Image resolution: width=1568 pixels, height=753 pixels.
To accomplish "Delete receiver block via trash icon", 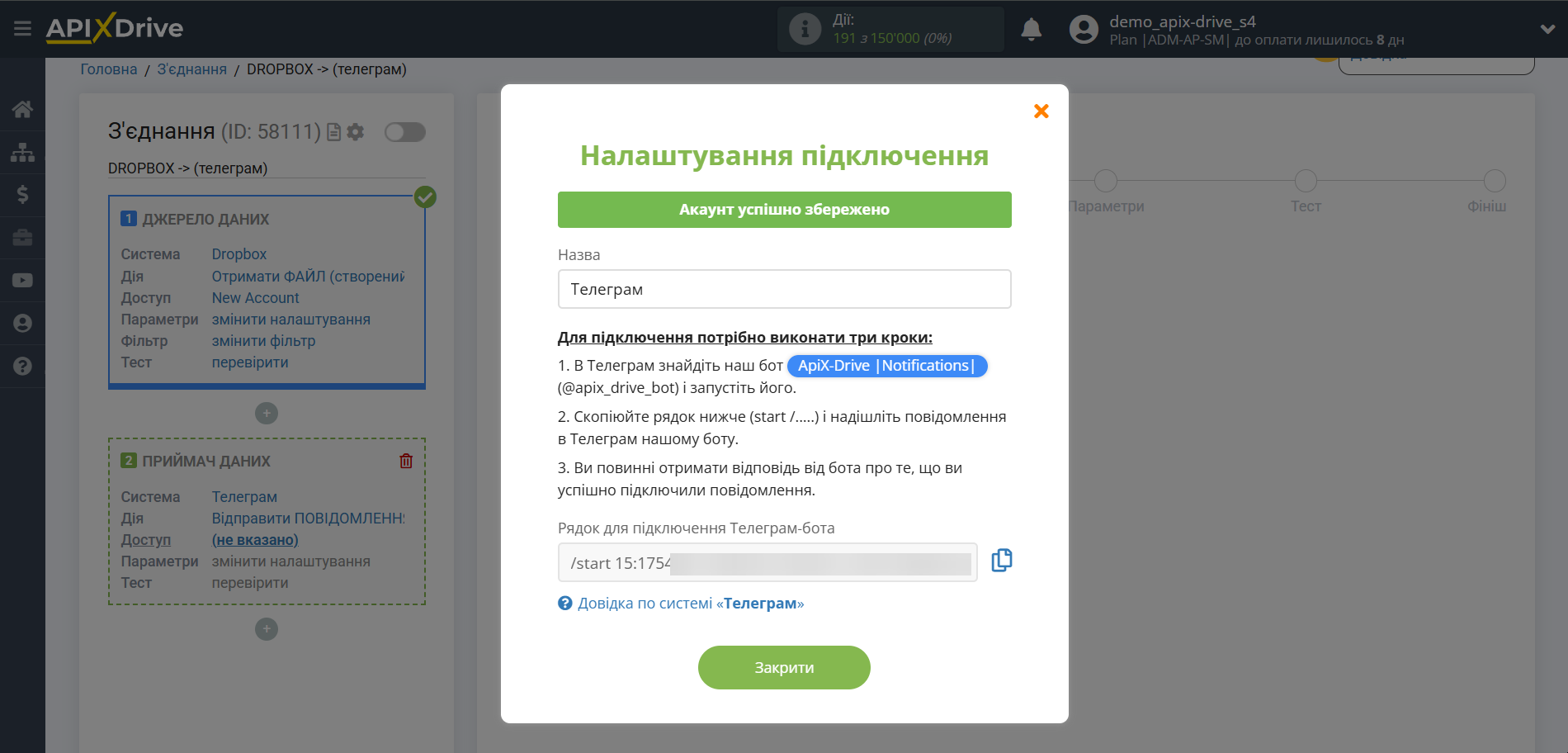I will coord(406,461).
